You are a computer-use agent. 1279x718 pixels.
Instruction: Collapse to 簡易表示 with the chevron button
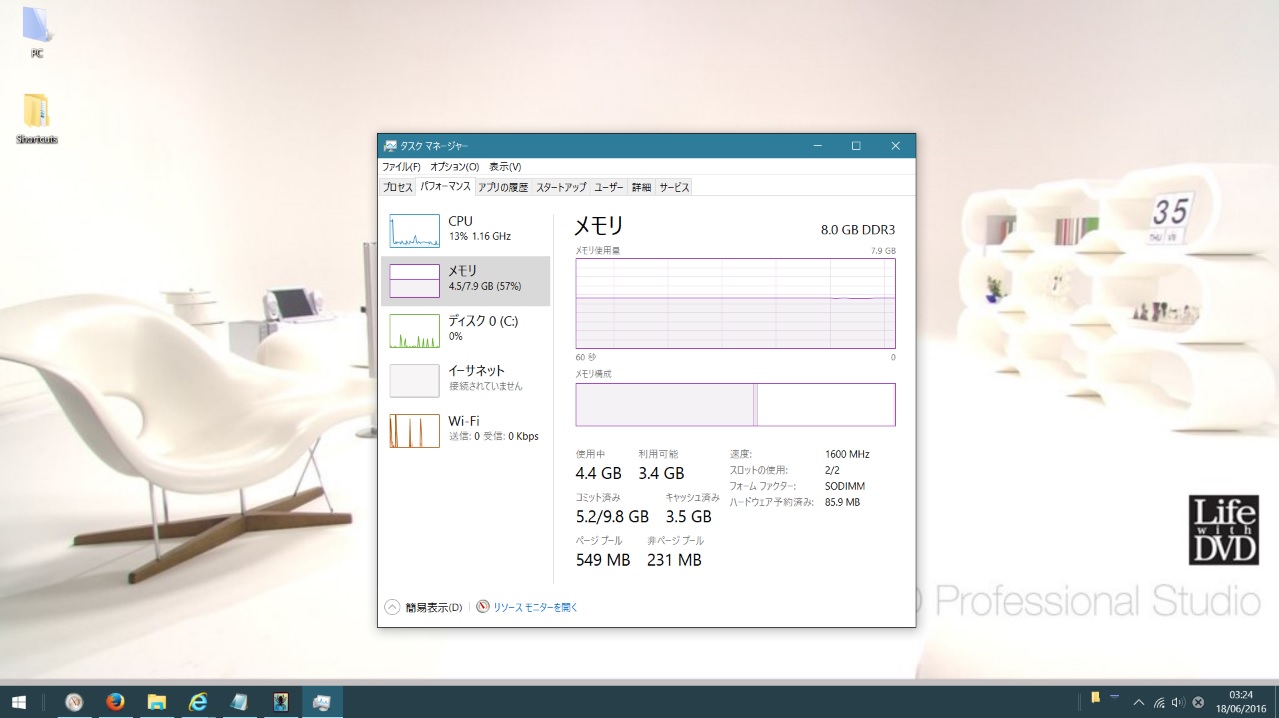click(x=392, y=607)
